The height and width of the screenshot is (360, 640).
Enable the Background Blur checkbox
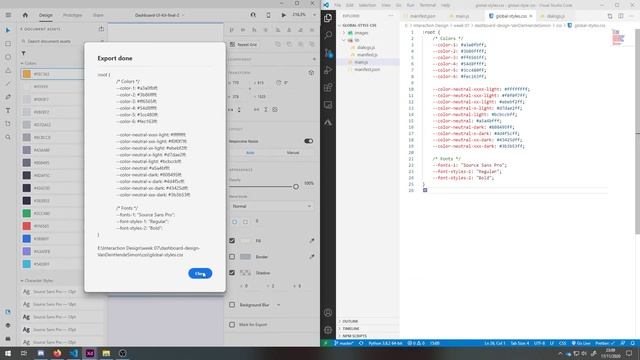232,305
